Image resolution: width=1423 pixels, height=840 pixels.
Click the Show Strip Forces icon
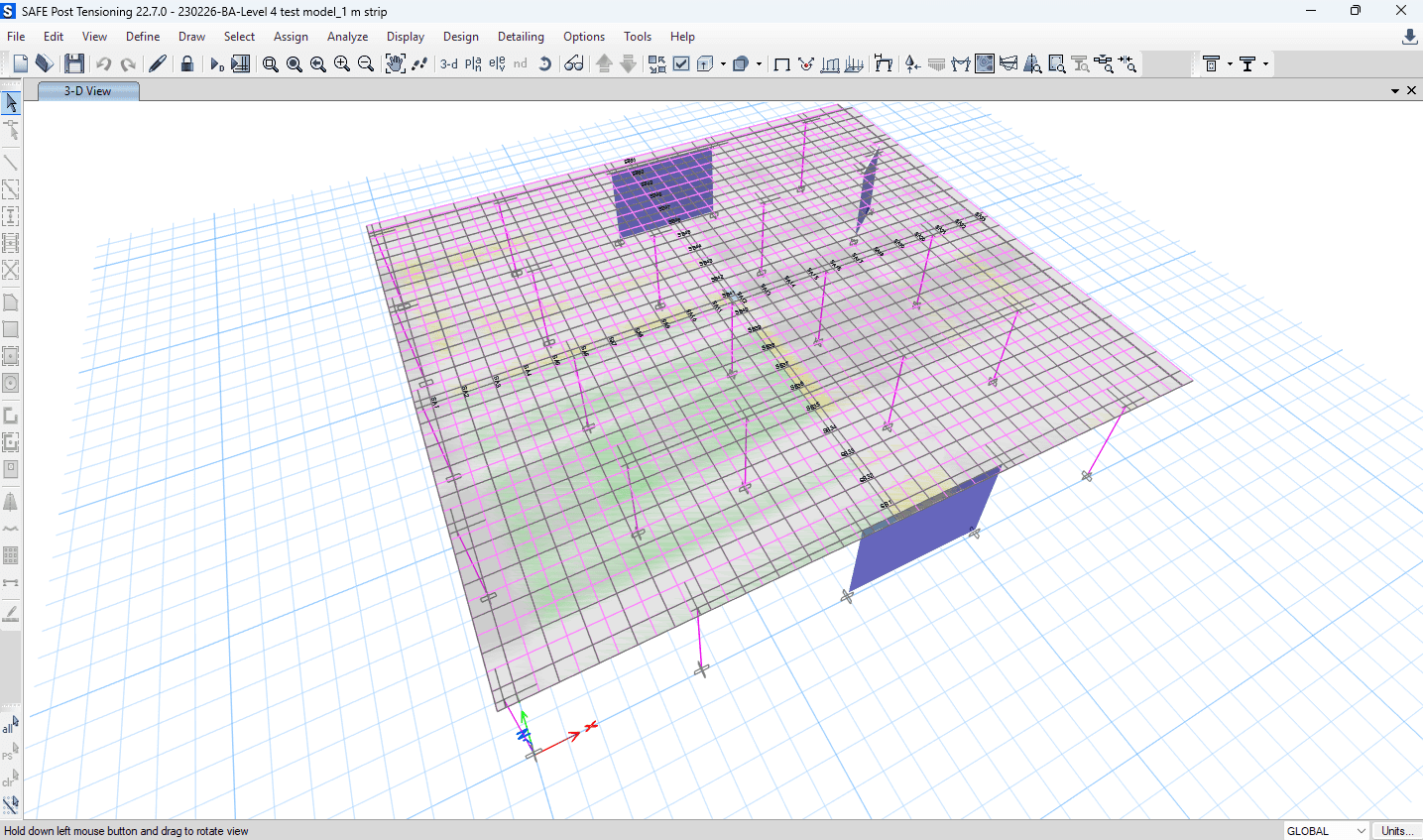(x=1008, y=63)
